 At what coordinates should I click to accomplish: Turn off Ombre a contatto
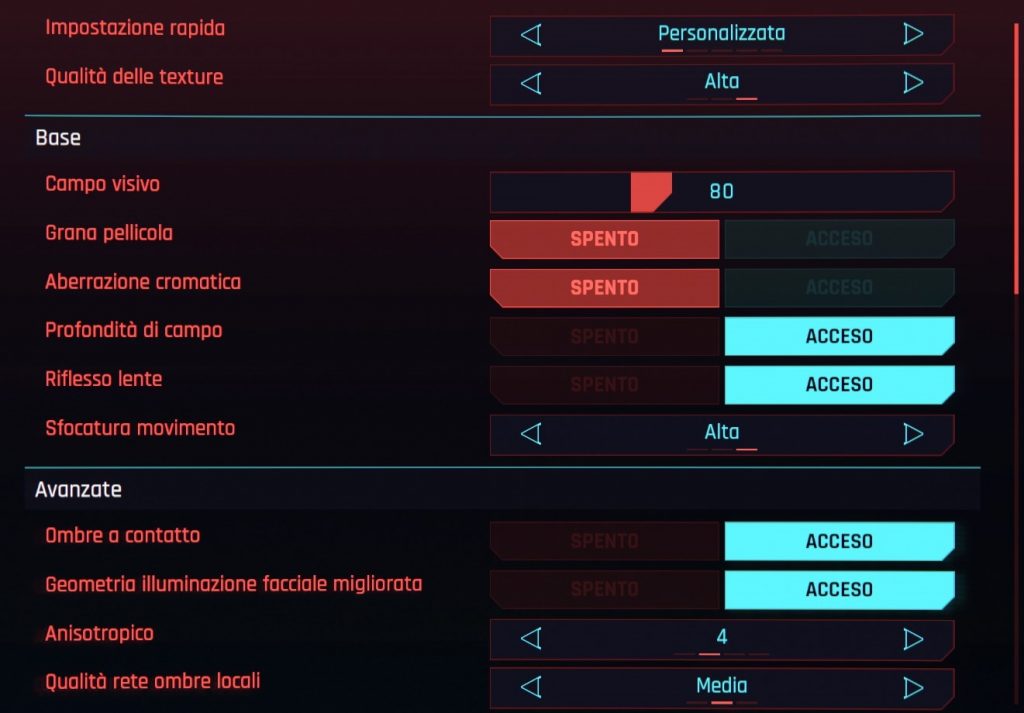[x=604, y=541]
